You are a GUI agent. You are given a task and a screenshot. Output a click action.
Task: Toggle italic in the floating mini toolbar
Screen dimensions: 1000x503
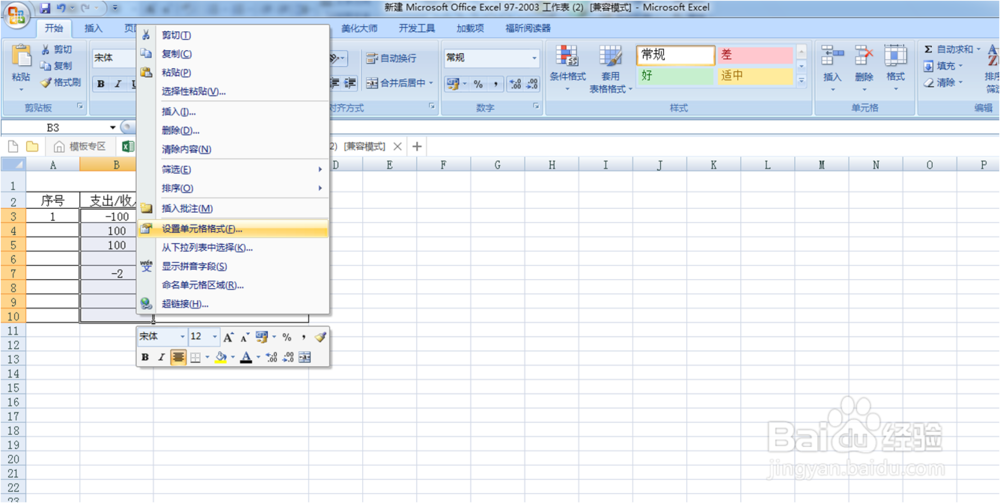tap(161, 358)
